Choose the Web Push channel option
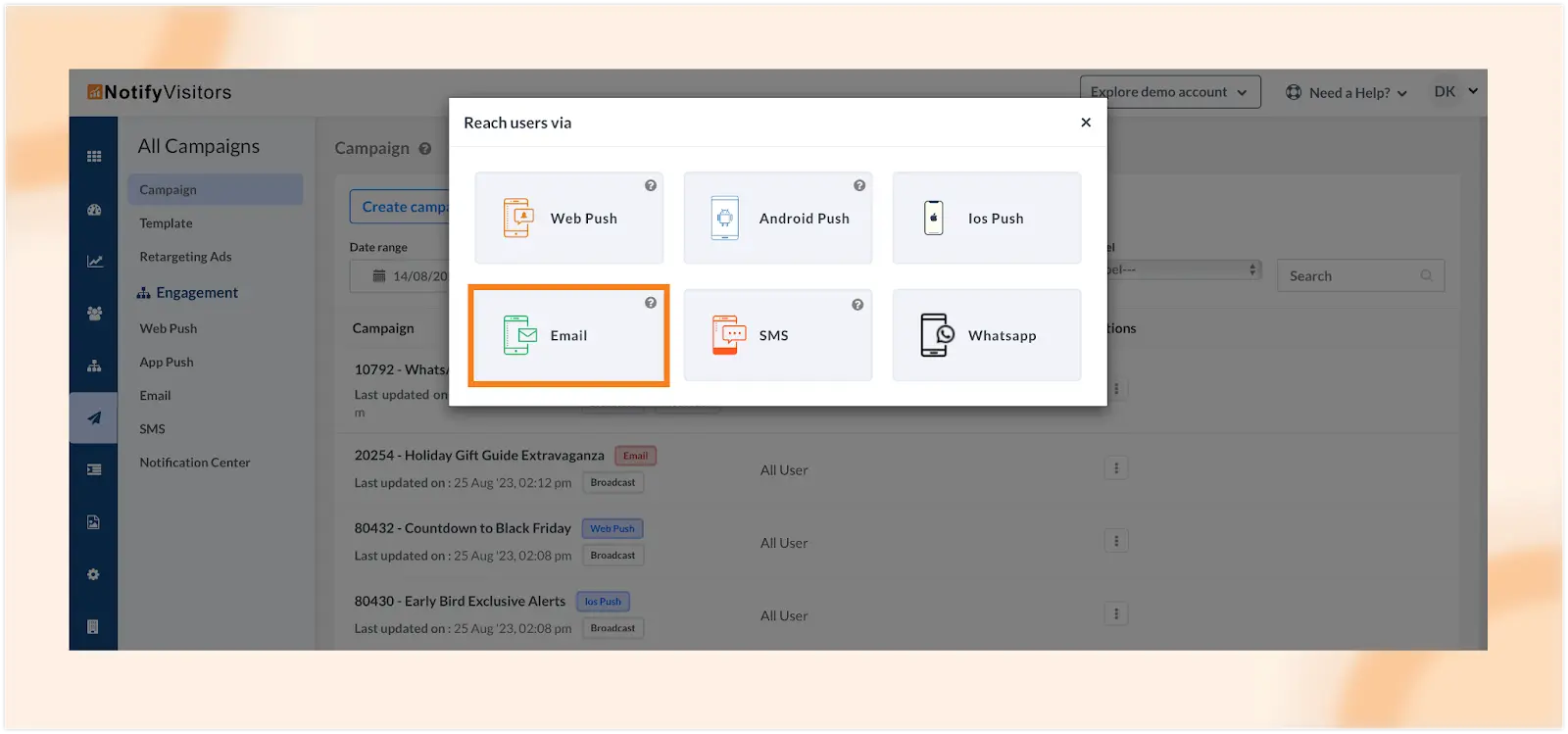 [x=568, y=219]
